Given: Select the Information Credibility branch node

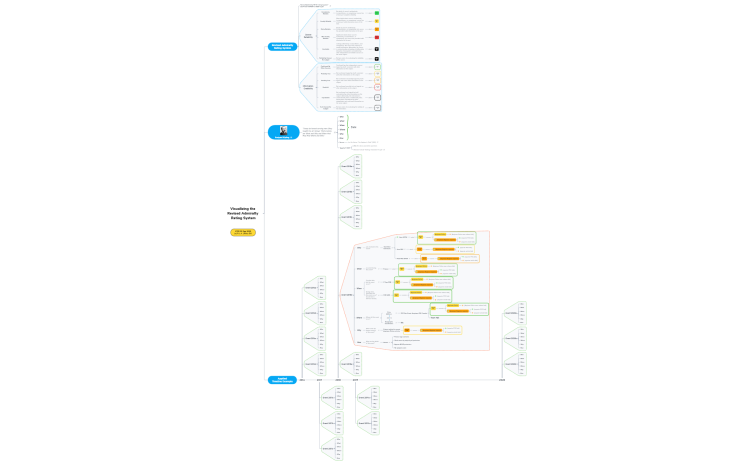Looking at the screenshot, I should [x=308, y=87].
